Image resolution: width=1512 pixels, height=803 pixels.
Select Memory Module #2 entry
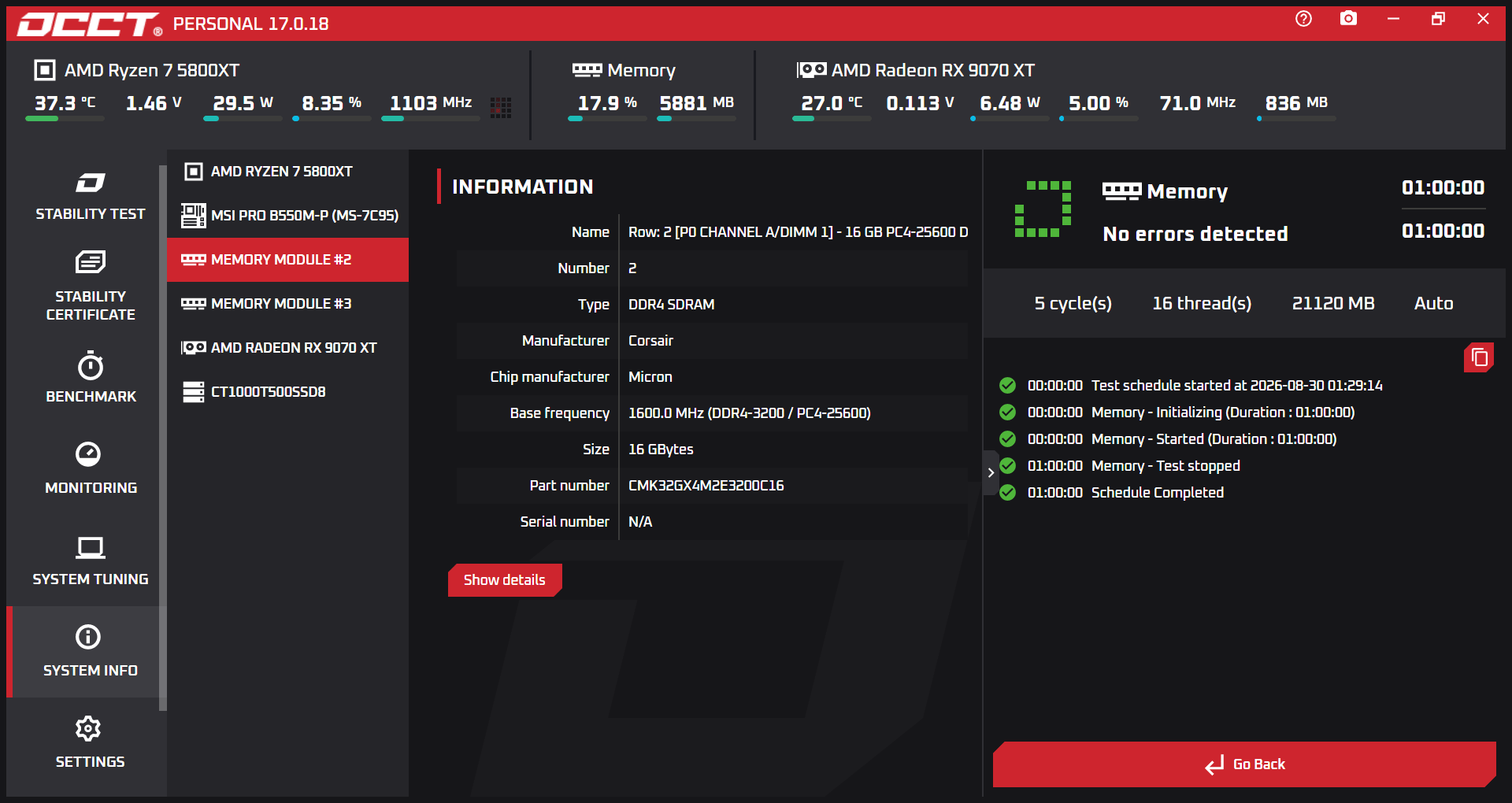[x=287, y=260]
